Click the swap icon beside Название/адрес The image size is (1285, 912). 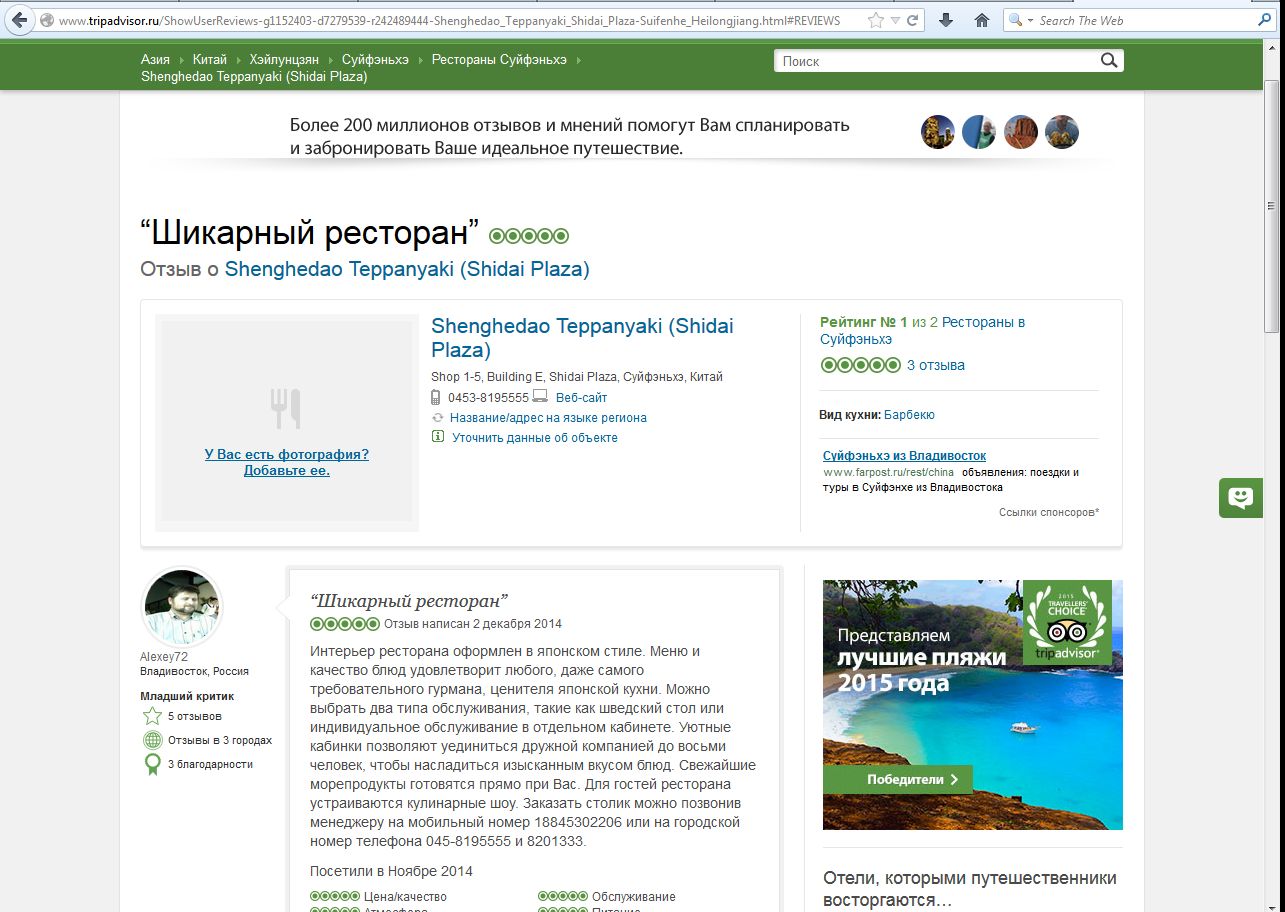[437, 417]
